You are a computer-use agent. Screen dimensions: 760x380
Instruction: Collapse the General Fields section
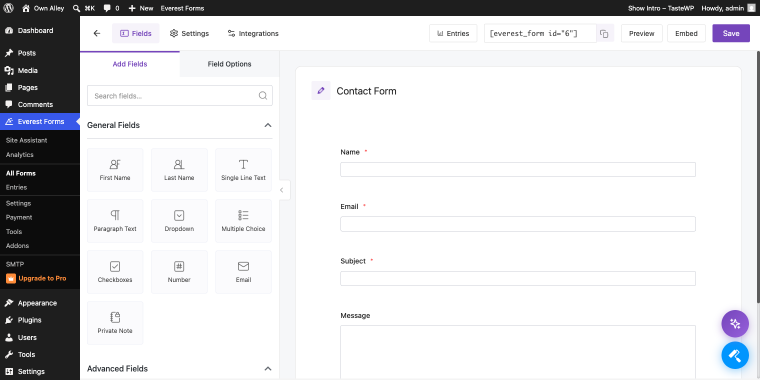[x=268, y=125]
